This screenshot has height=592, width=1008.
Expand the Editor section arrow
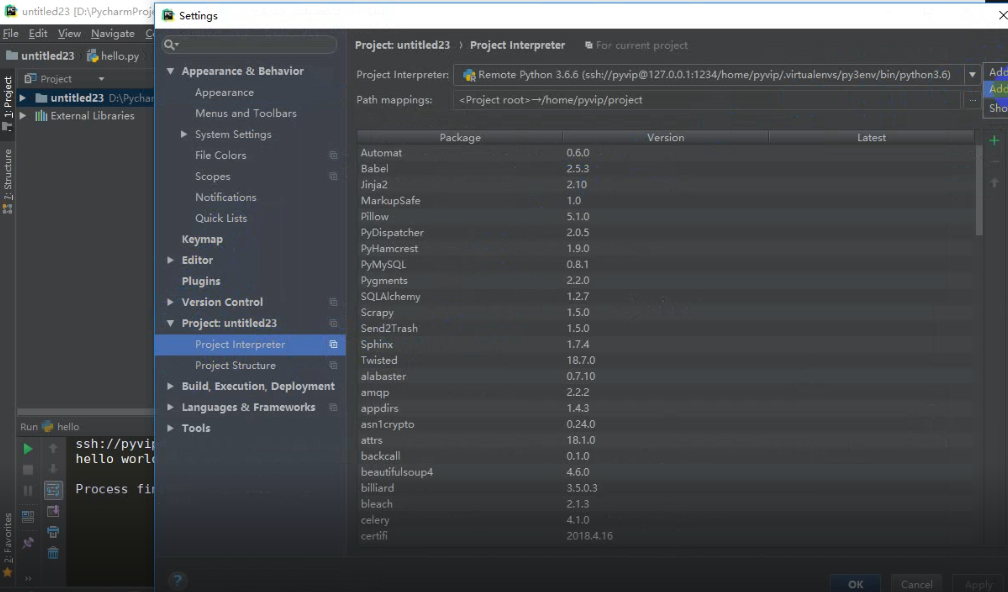point(170,260)
